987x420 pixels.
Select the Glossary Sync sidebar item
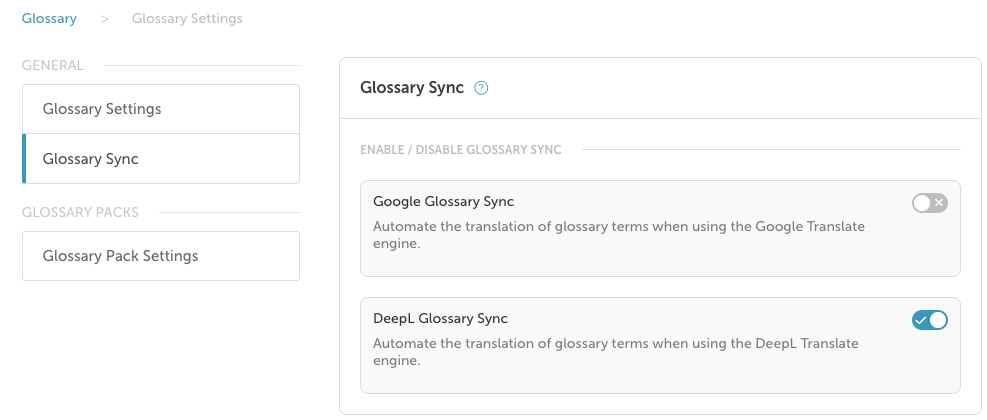[161, 159]
